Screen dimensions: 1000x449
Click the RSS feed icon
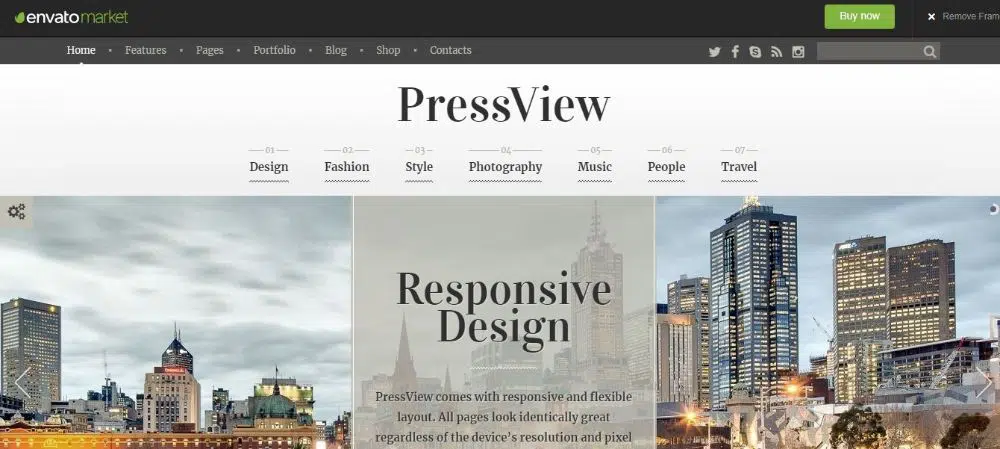click(776, 52)
